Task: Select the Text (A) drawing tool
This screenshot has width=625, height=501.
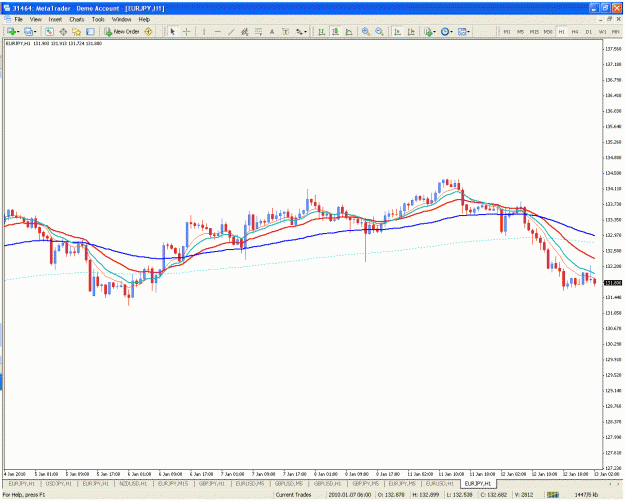Action: click(x=272, y=31)
